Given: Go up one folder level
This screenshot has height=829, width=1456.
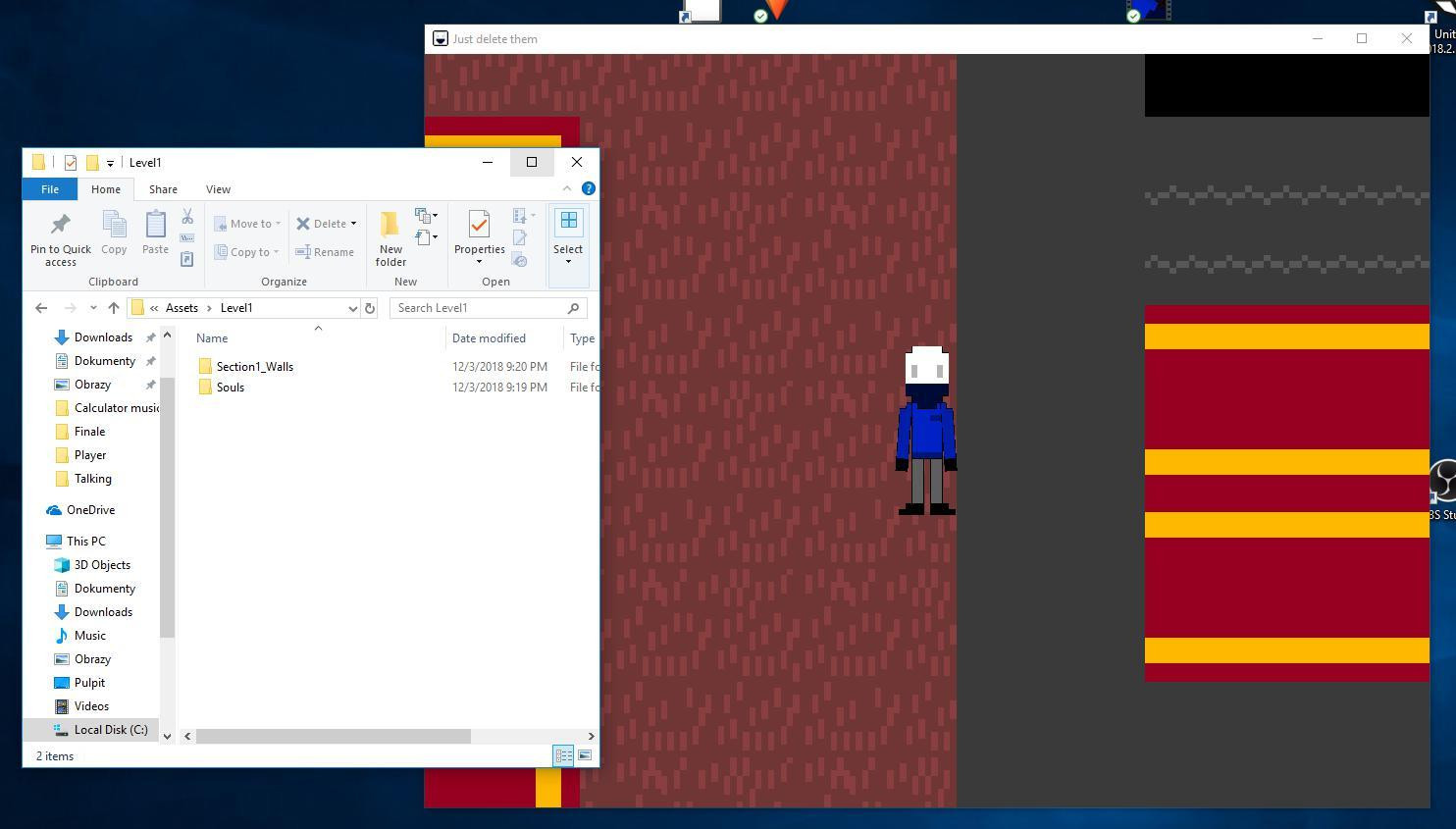Looking at the screenshot, I should 114,308.
